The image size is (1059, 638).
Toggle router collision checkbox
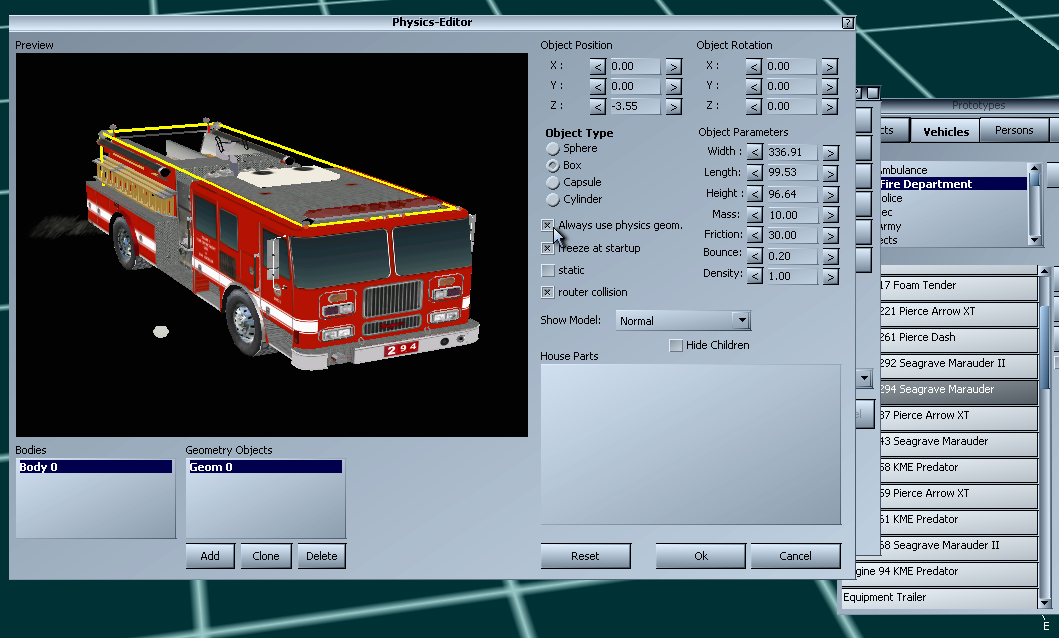(x=548, y=292)
